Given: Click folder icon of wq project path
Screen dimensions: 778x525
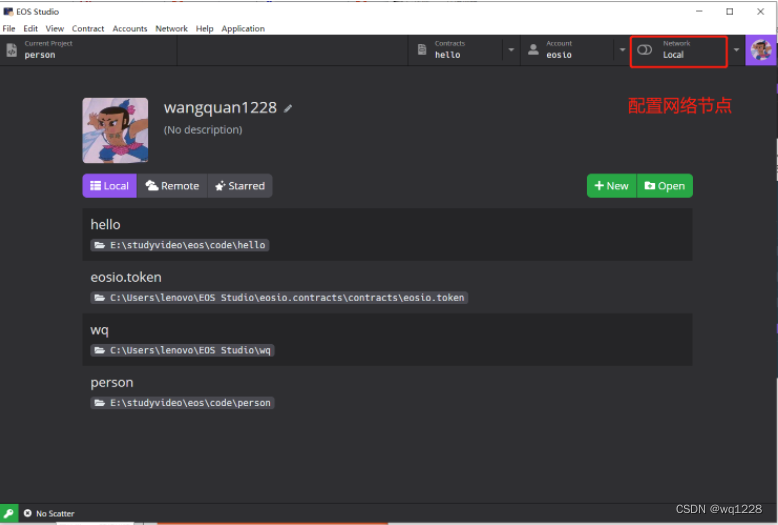Looking at the screenshot, I should pos(100,350).
